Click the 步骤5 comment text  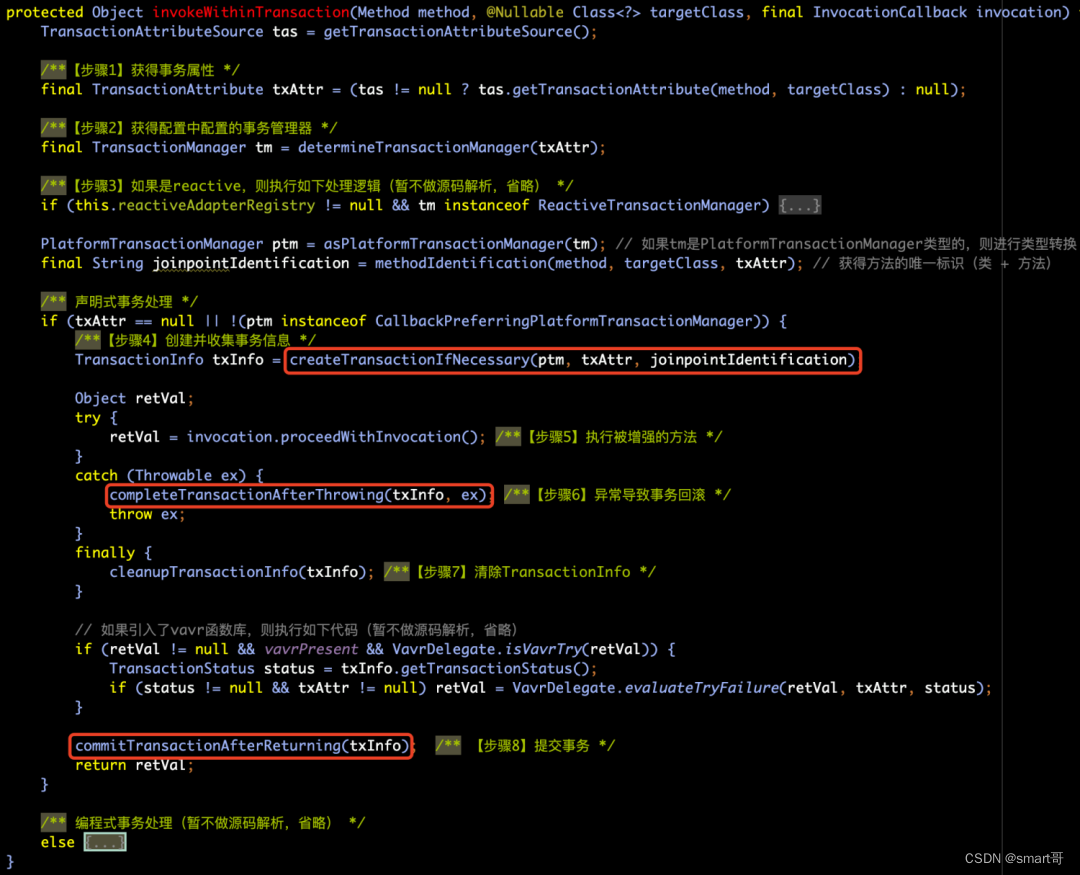click(x=608, y=437)
